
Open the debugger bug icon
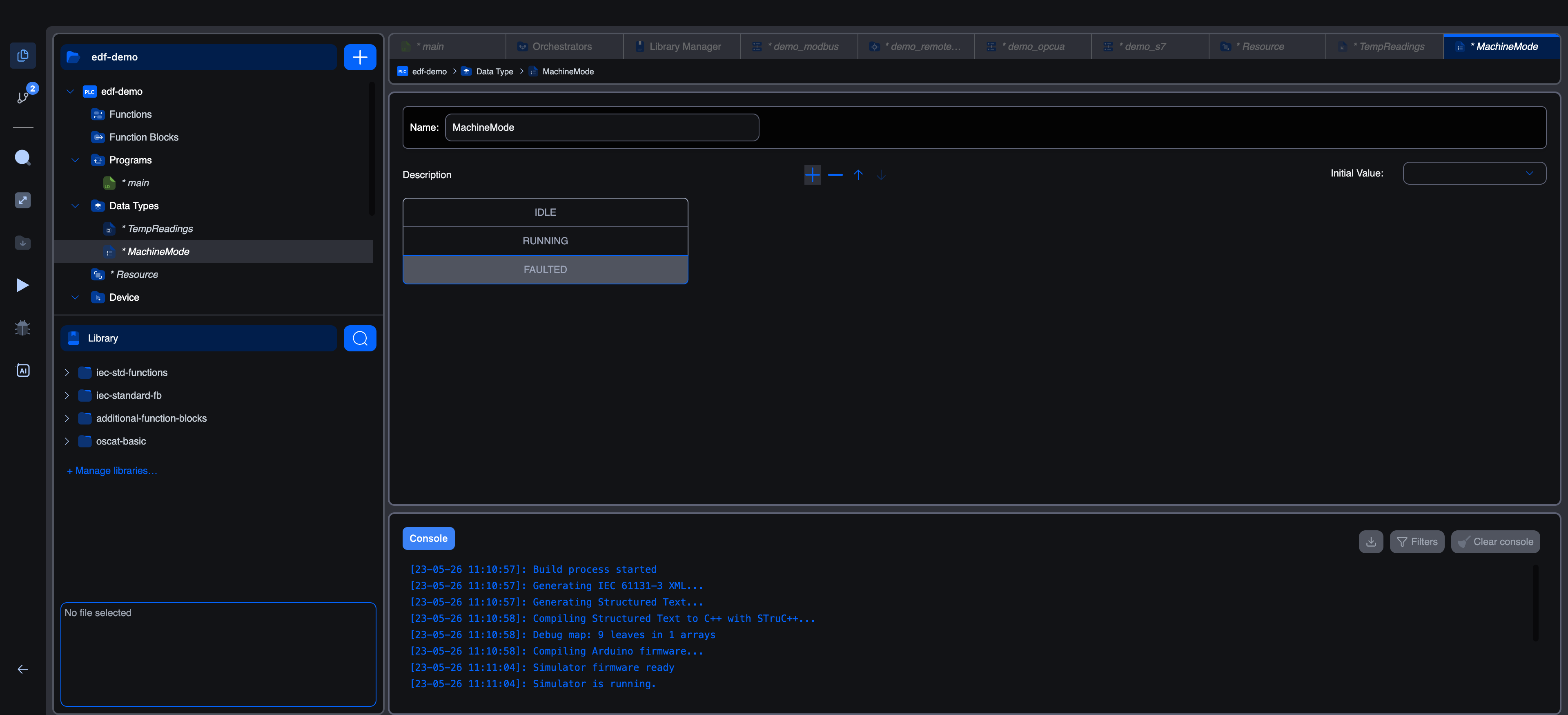point(22,328)
